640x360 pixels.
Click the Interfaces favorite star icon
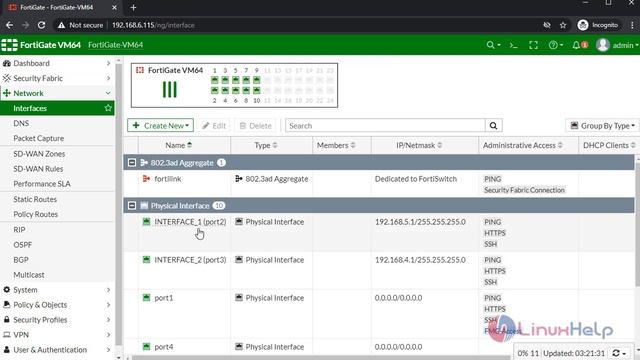[x=108, y=108]
